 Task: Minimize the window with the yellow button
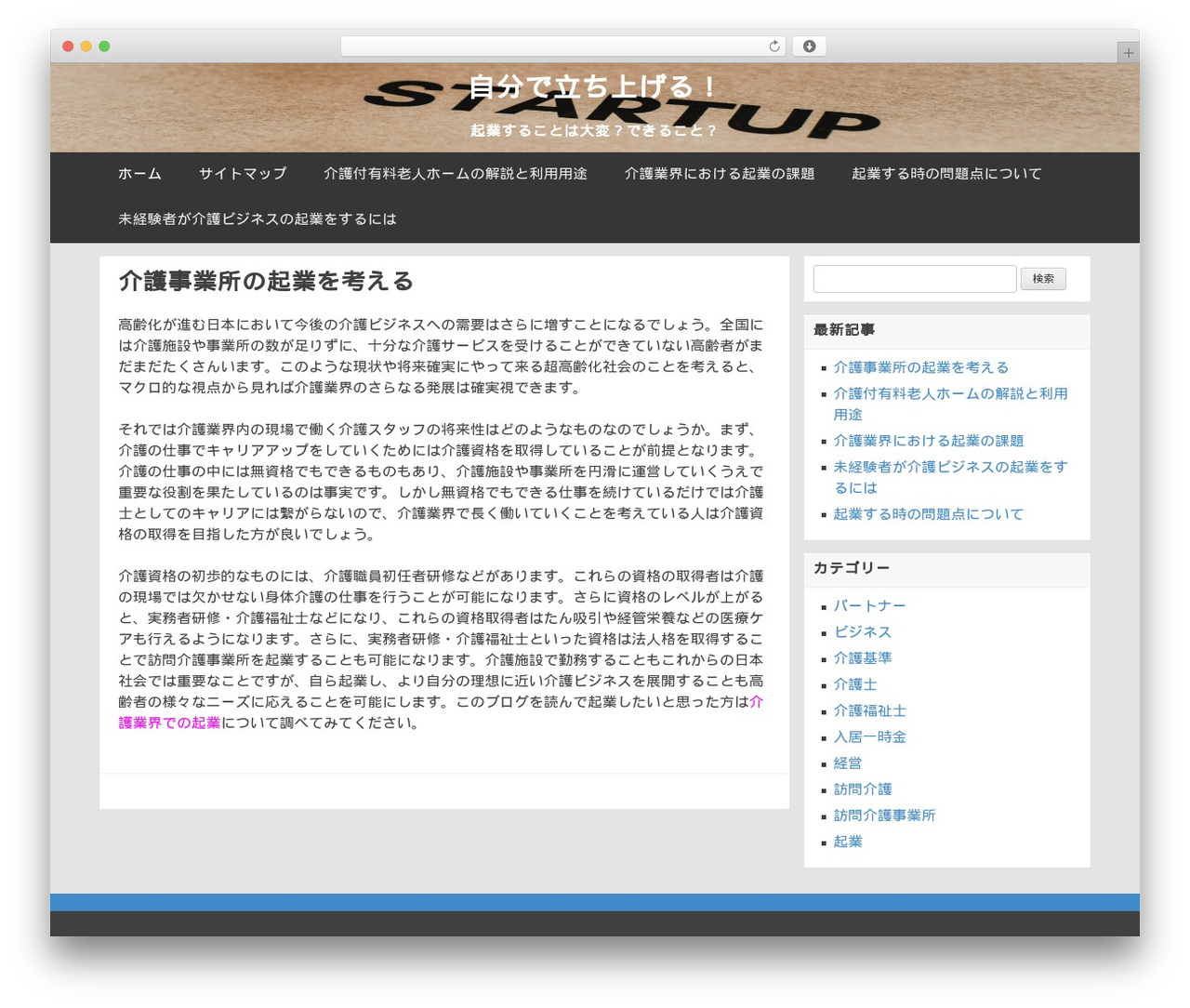(x=86, y=46)
